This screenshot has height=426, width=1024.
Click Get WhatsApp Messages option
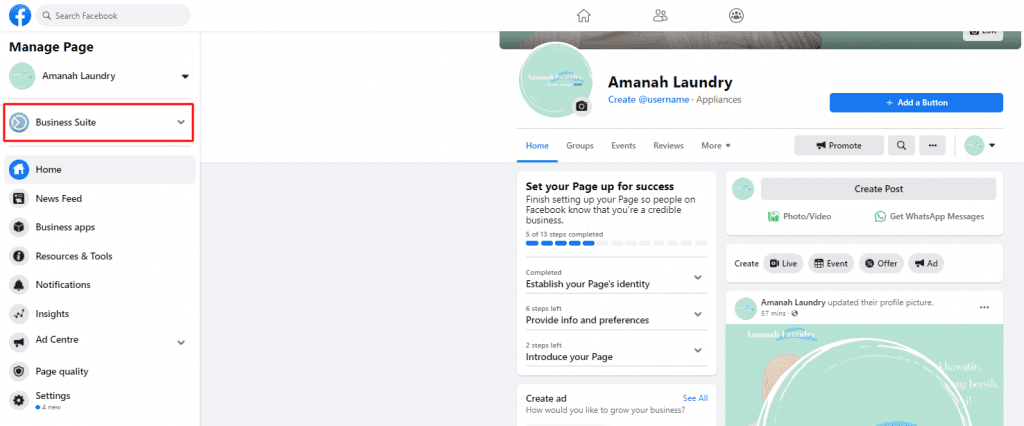pos(929,216)
